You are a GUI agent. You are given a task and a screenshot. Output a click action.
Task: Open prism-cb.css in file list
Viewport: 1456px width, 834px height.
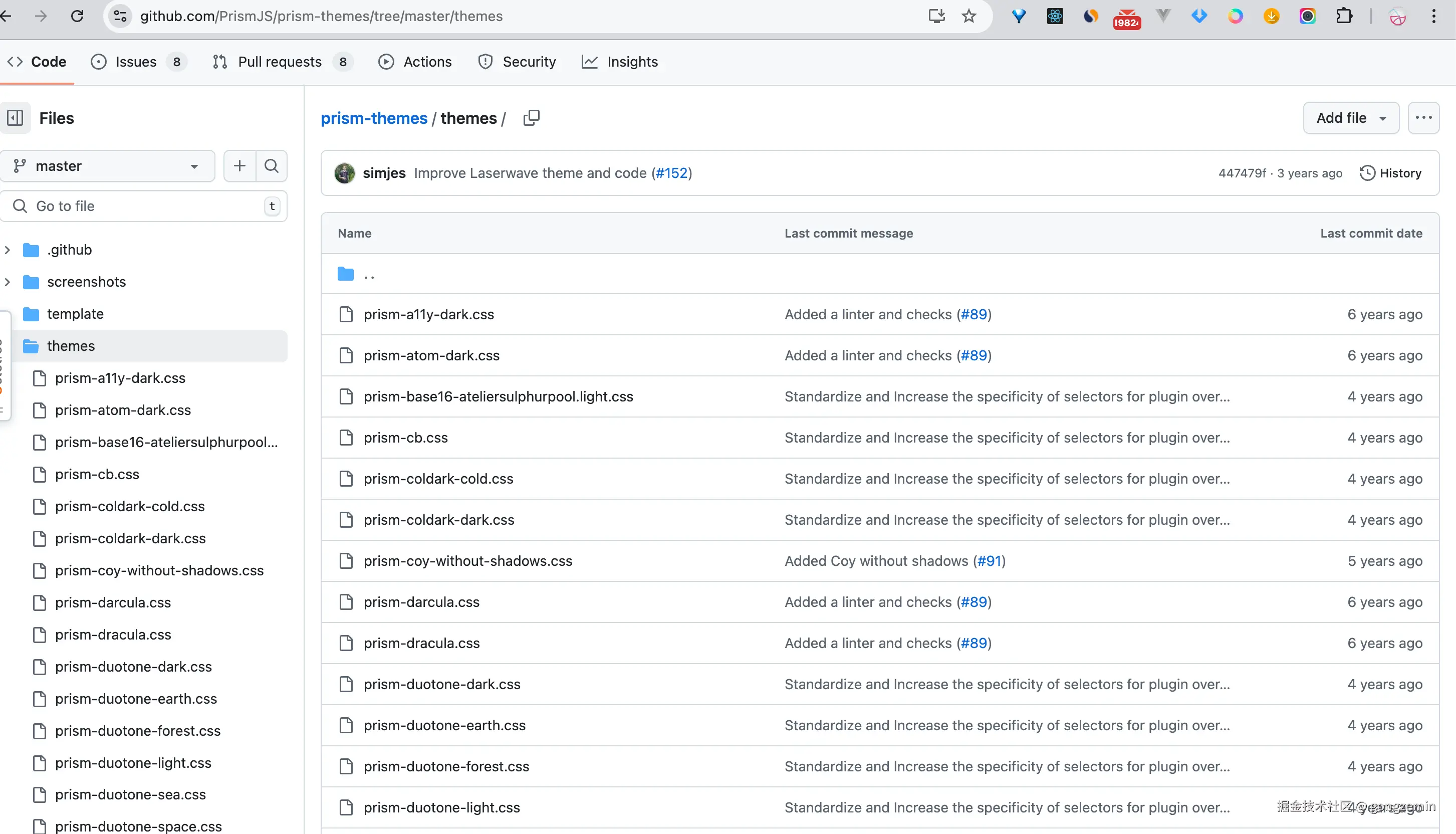click(x=405, y=438)
